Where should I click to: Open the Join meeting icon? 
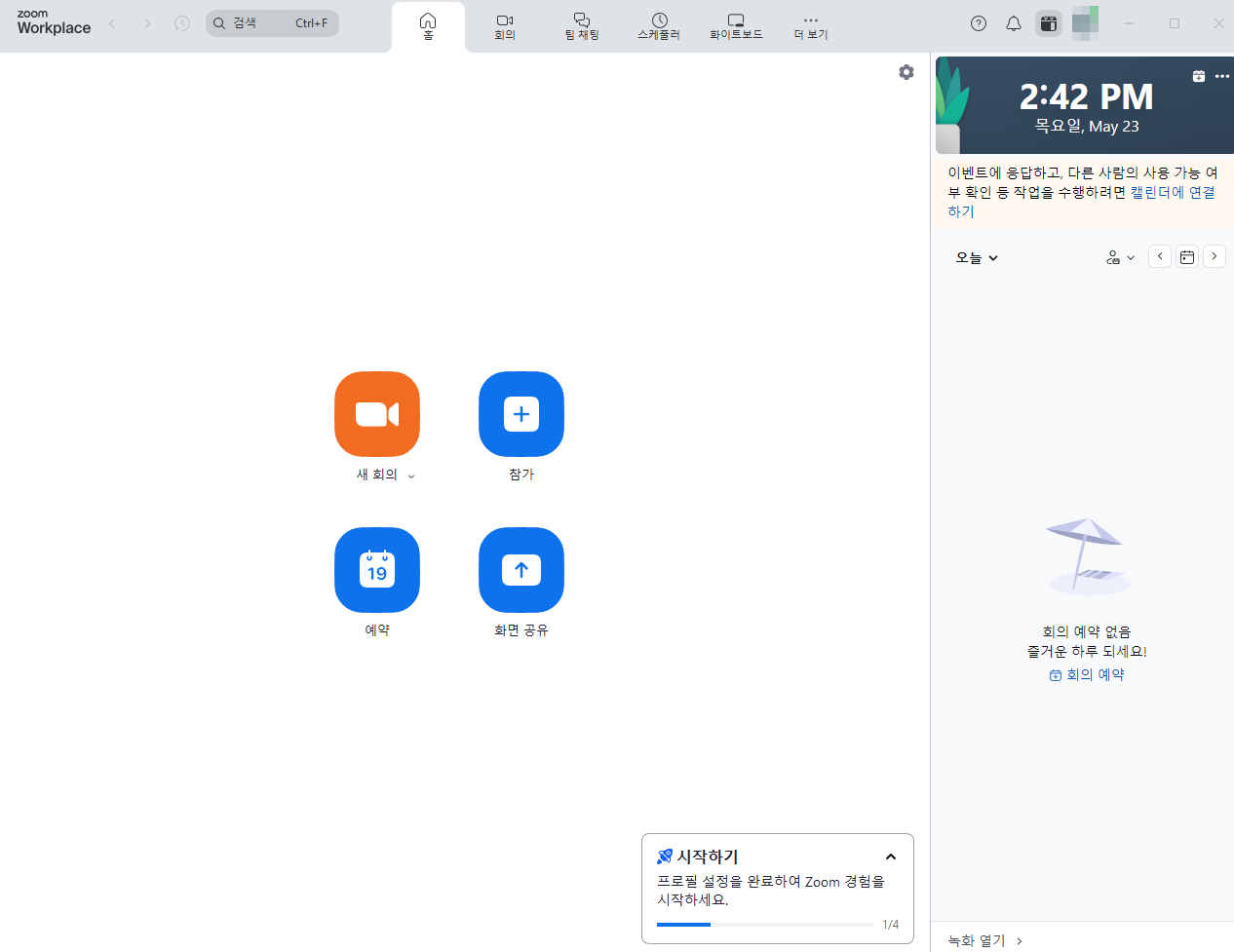[x=521, y=414]
